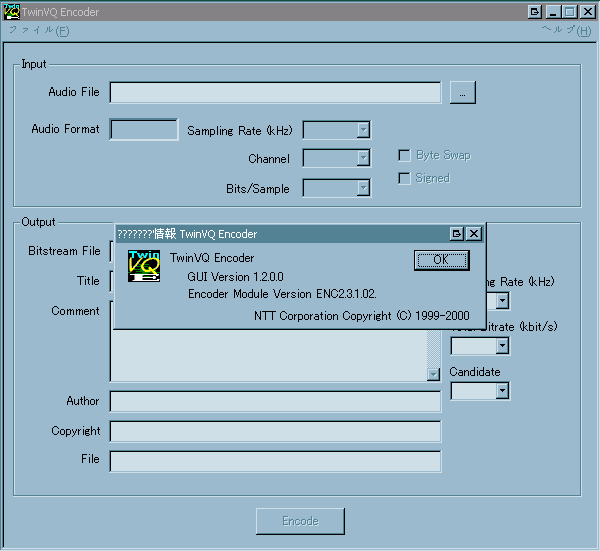Click the browse button beside Audio File
Image resolution: width=600 pixels, height=551 pixels.
point(462,92)
